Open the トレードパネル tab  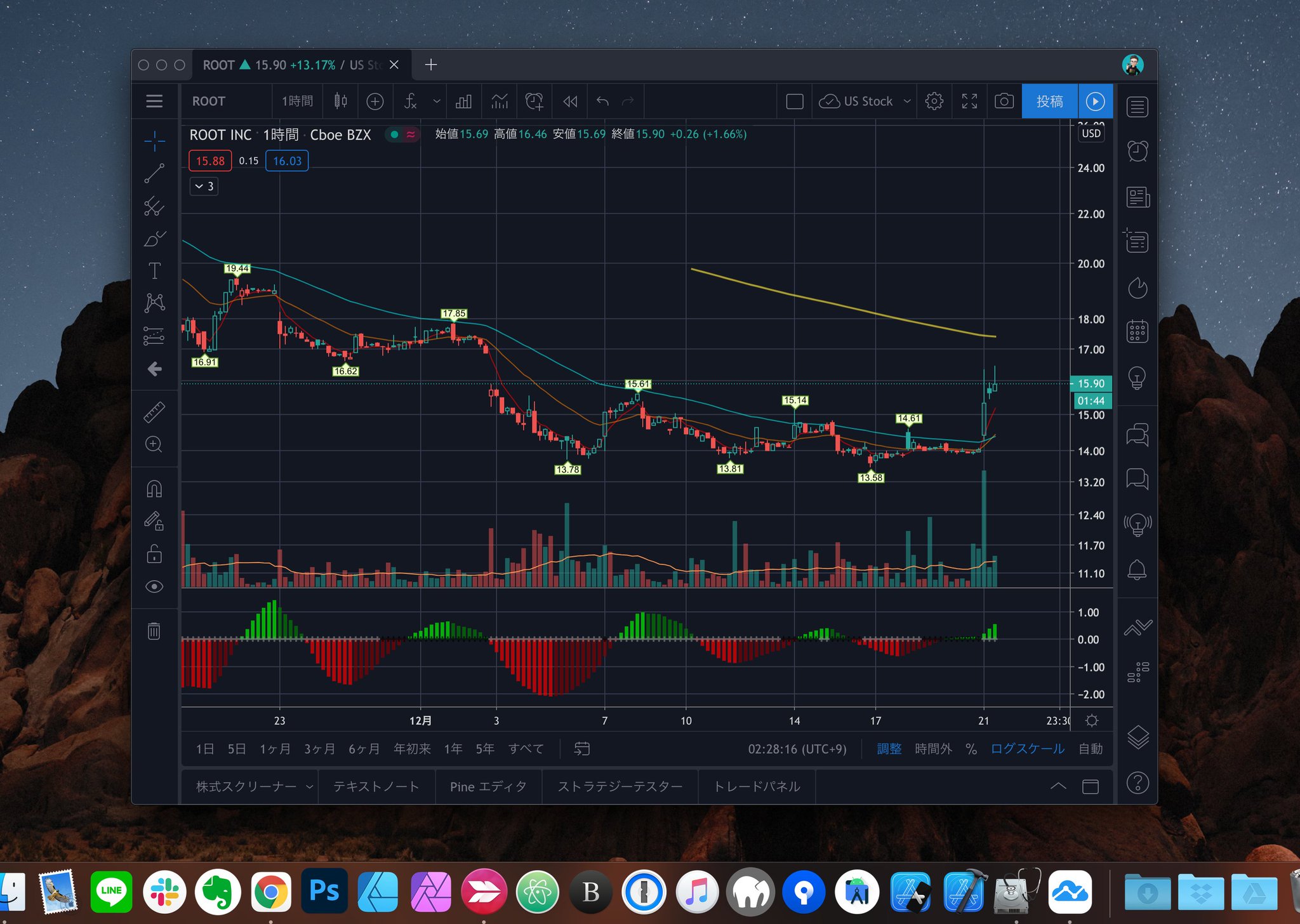click(x=757, y=787)
